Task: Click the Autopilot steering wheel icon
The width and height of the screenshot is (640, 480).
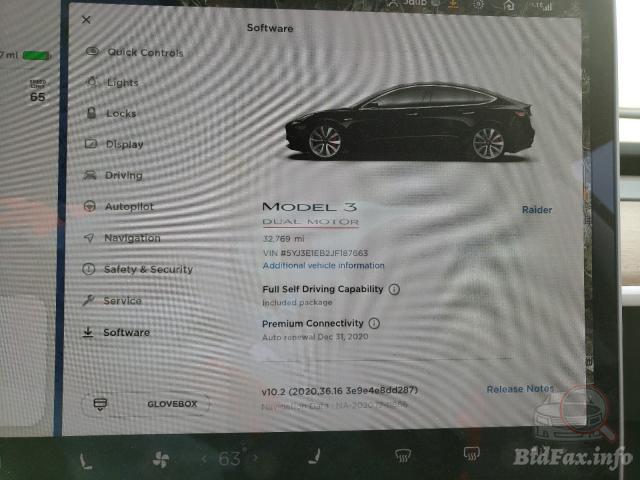Action: coord(89,206)
